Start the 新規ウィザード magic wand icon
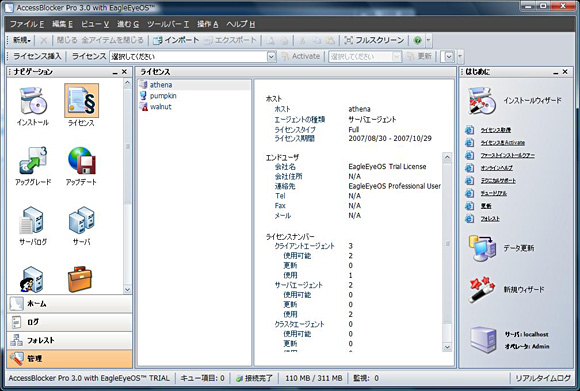This screenshot has width=580, height=391. (482, 289)
